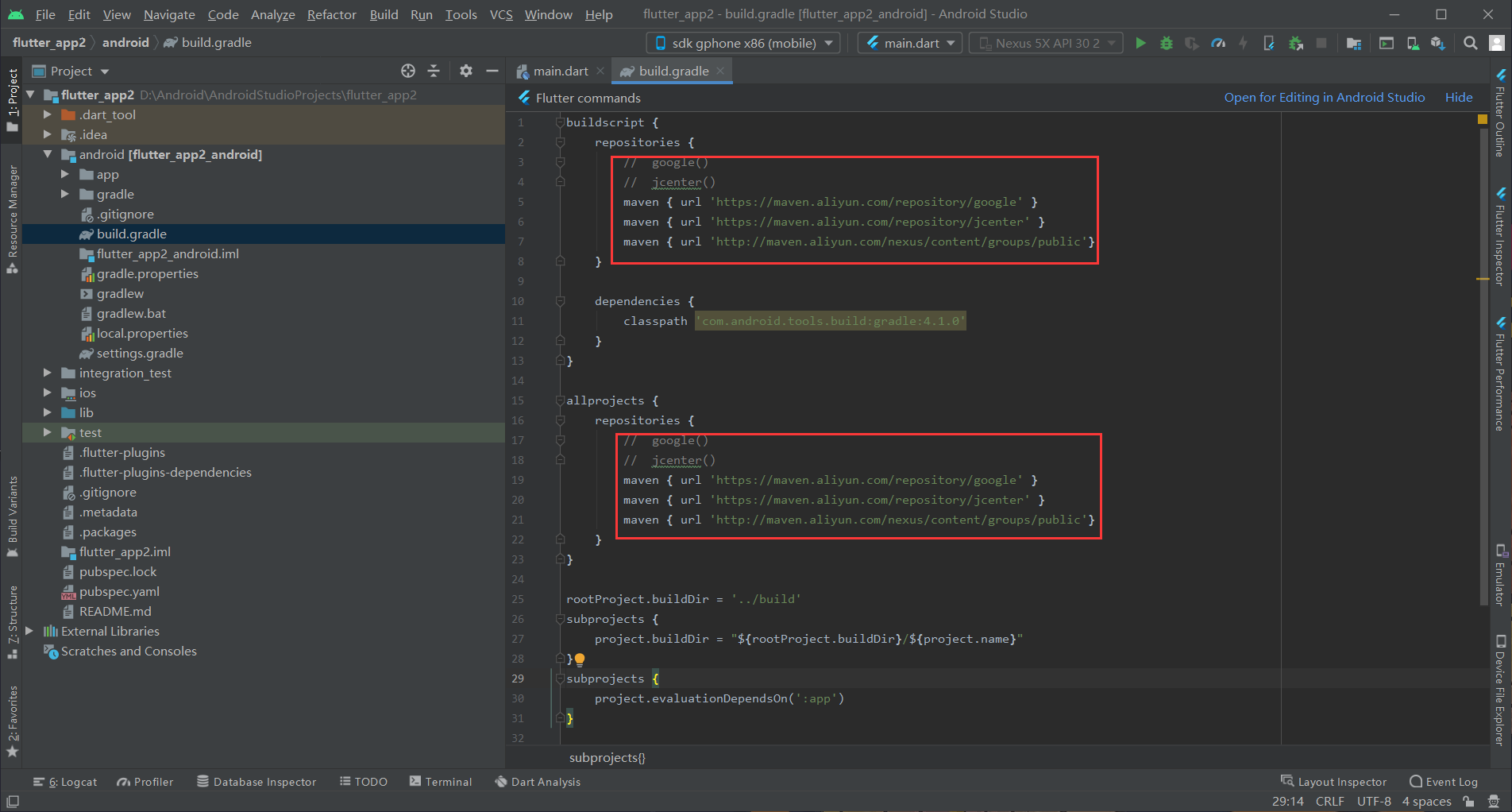Open Project panel settings gear

pyautogui.click(x=466, y=71)
